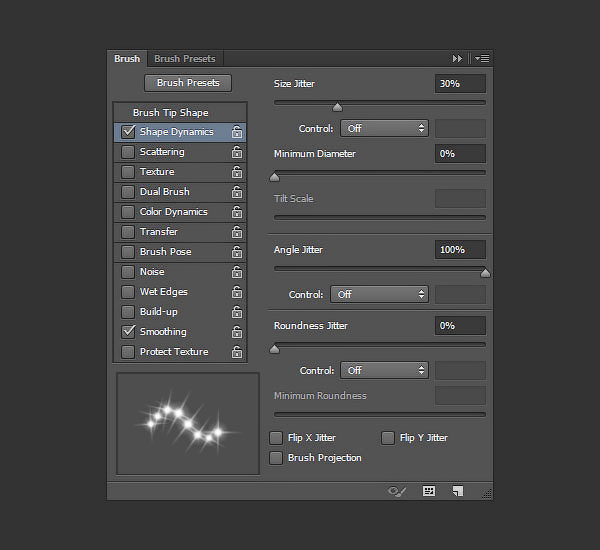Check the Flip X Jitter option
The width and height of the screenshot is (600, 550).
(x=276, y=438)
